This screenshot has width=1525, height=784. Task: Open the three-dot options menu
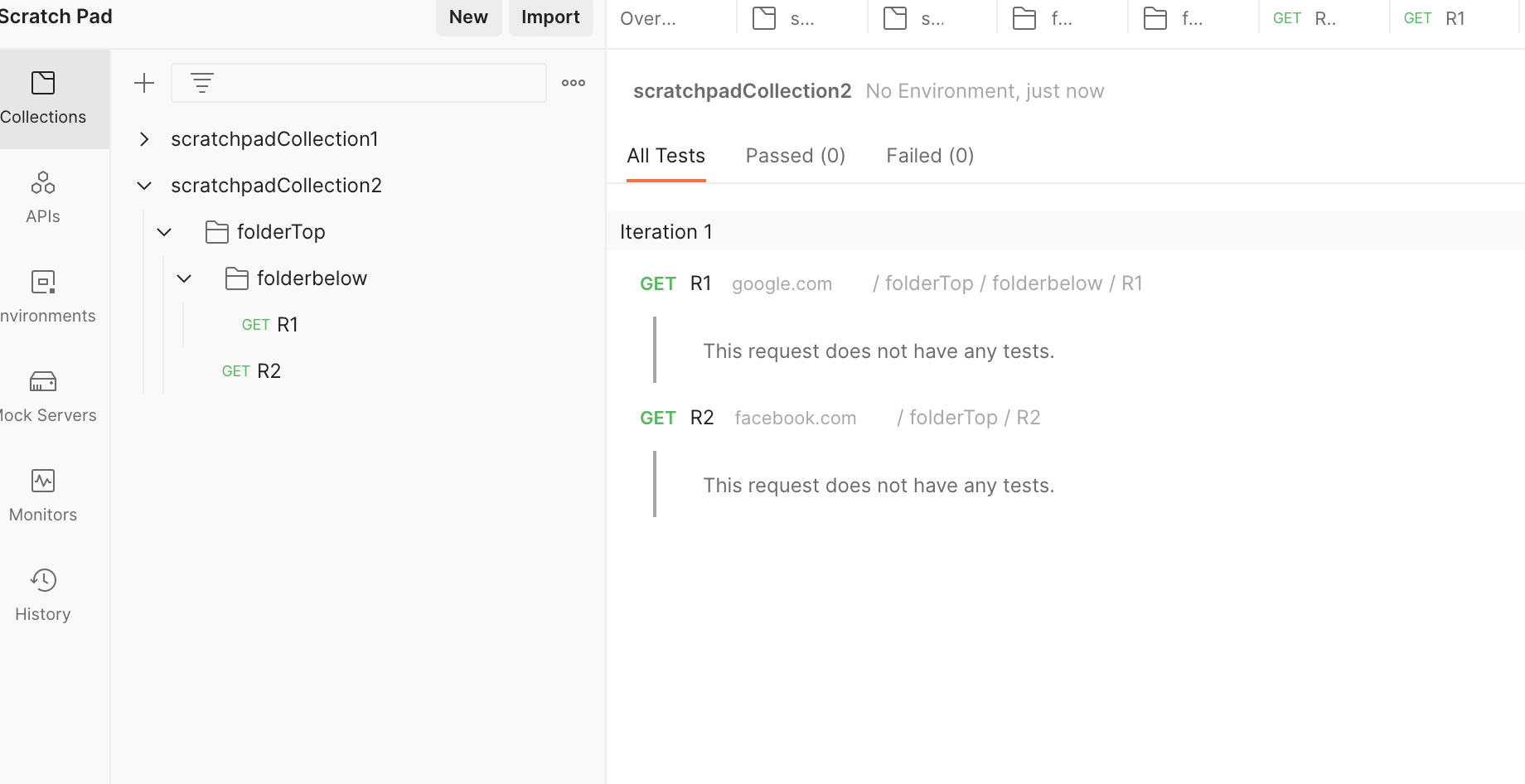pyautogui.click(x=573, y=83)
